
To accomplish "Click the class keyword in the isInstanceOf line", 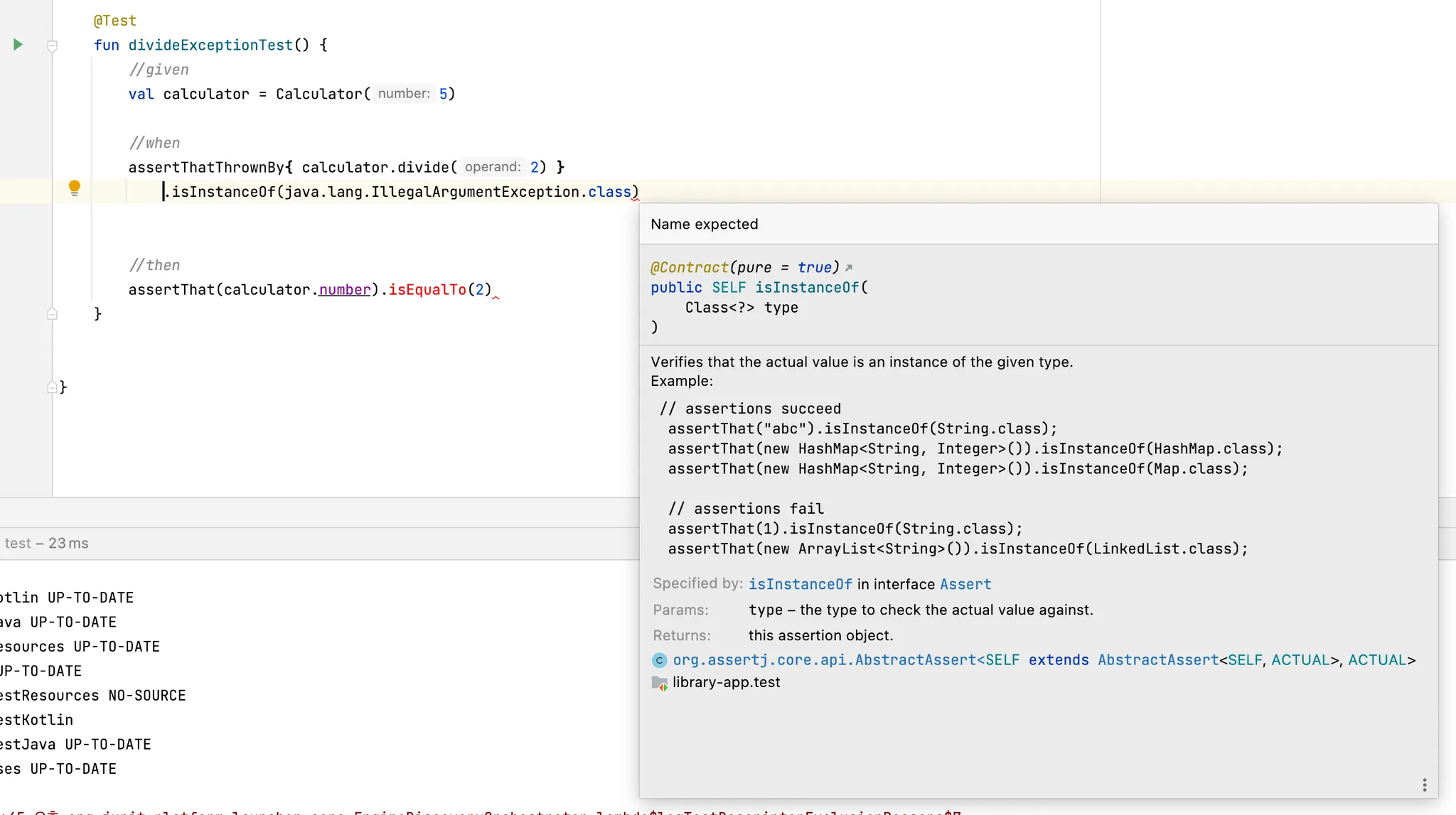I will point(609,192).
